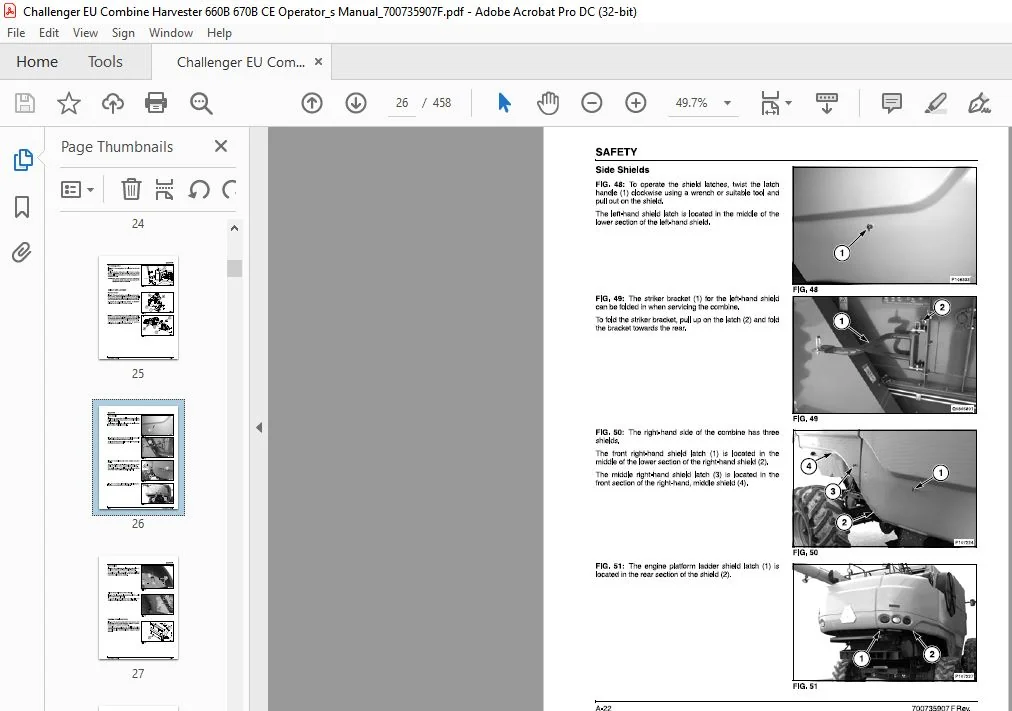This screenshot has height=711, width=1012.
Task: Open the Bookmarks sidebar panel
Action: tap(22, 207)
